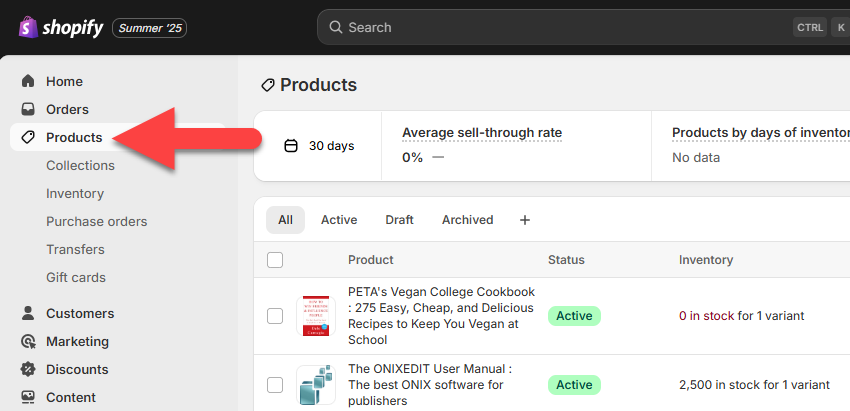850x411 pixels.
Task: Click Average sell-through rate metric label
Action: click(482, 133)
